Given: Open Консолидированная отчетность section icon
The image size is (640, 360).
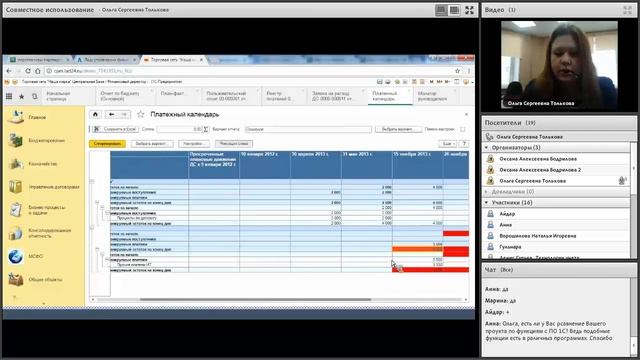Looking at the screenshot, I should point(16,233).
